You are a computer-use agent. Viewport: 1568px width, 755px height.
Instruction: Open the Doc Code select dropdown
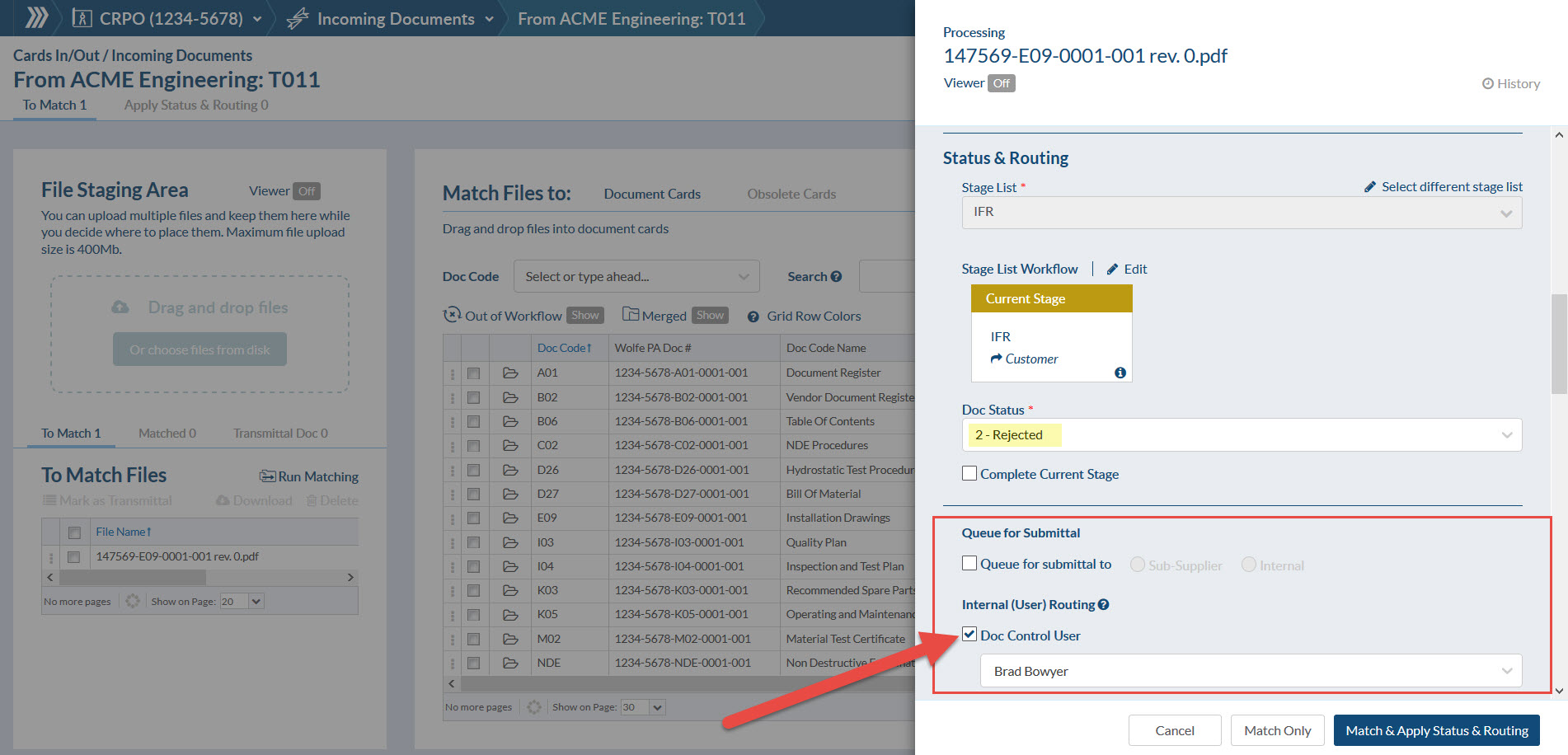636,277
